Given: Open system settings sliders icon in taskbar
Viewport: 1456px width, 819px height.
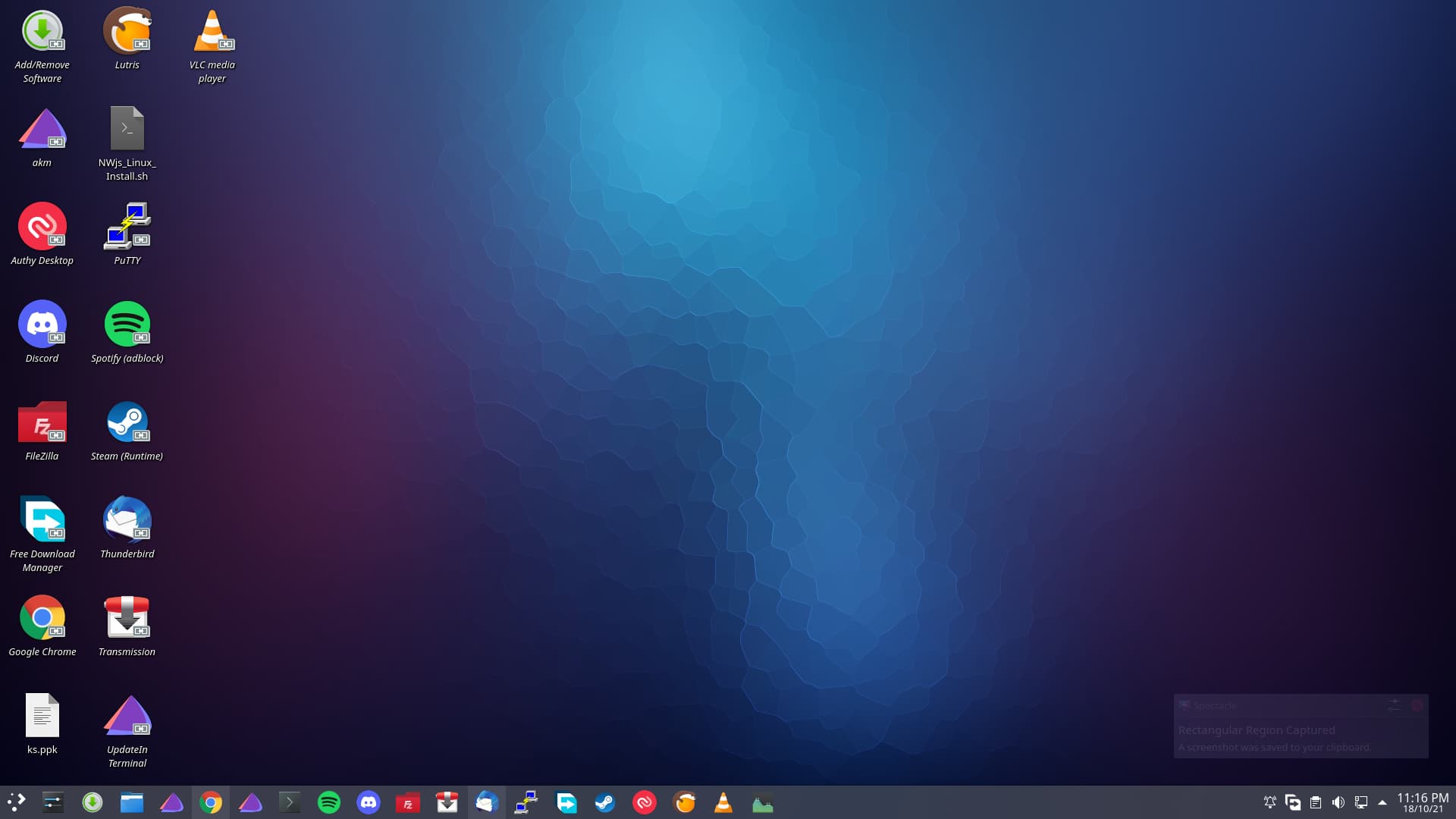Looking at the screenshot, I should point(53,802).
